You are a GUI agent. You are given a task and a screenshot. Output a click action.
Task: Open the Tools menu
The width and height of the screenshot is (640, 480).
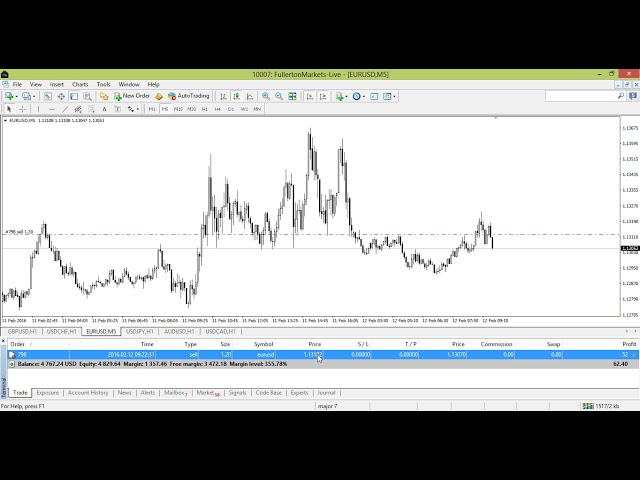click(103, 84)
